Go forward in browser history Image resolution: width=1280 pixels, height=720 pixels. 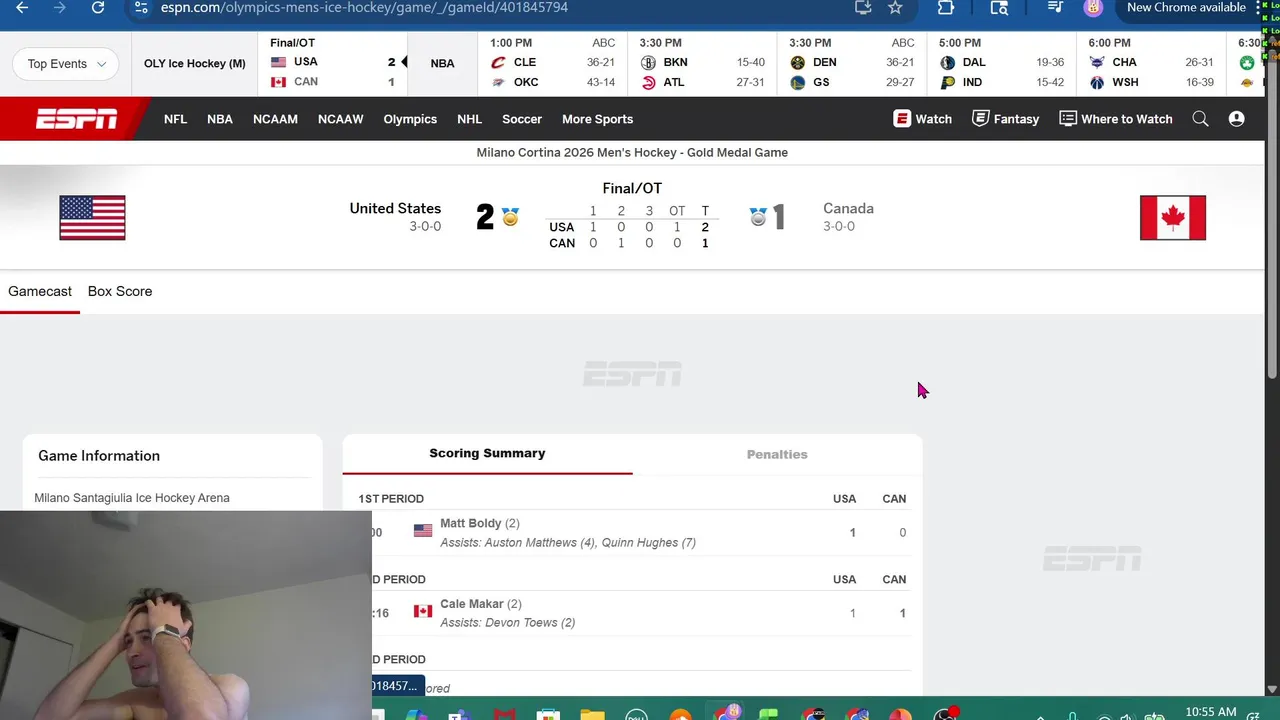(x=59, y=8)
